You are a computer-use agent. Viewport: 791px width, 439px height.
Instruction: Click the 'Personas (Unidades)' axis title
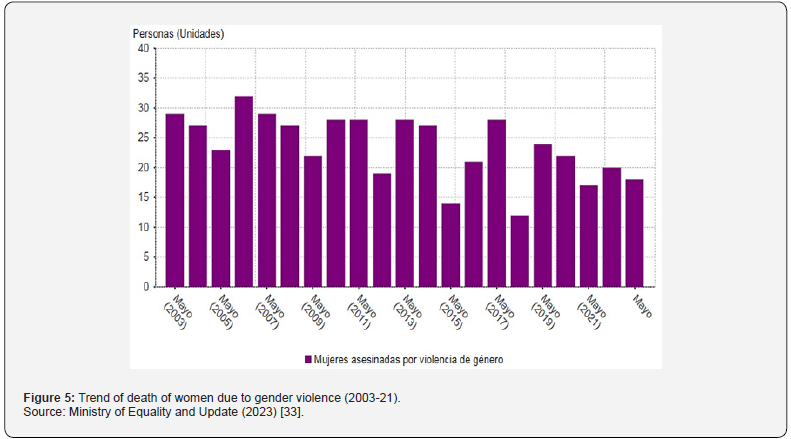pos(179,34)
